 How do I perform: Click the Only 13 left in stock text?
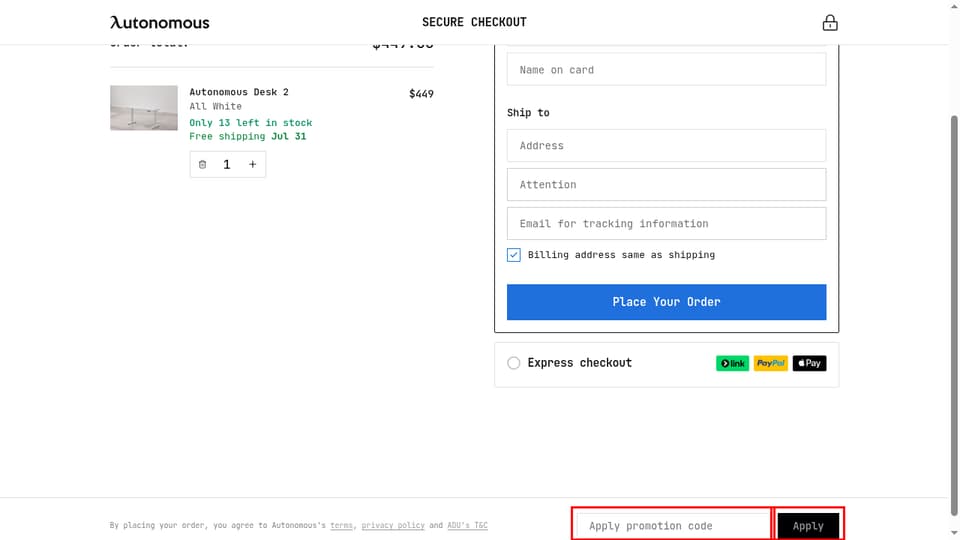click(x=250, y=122)
